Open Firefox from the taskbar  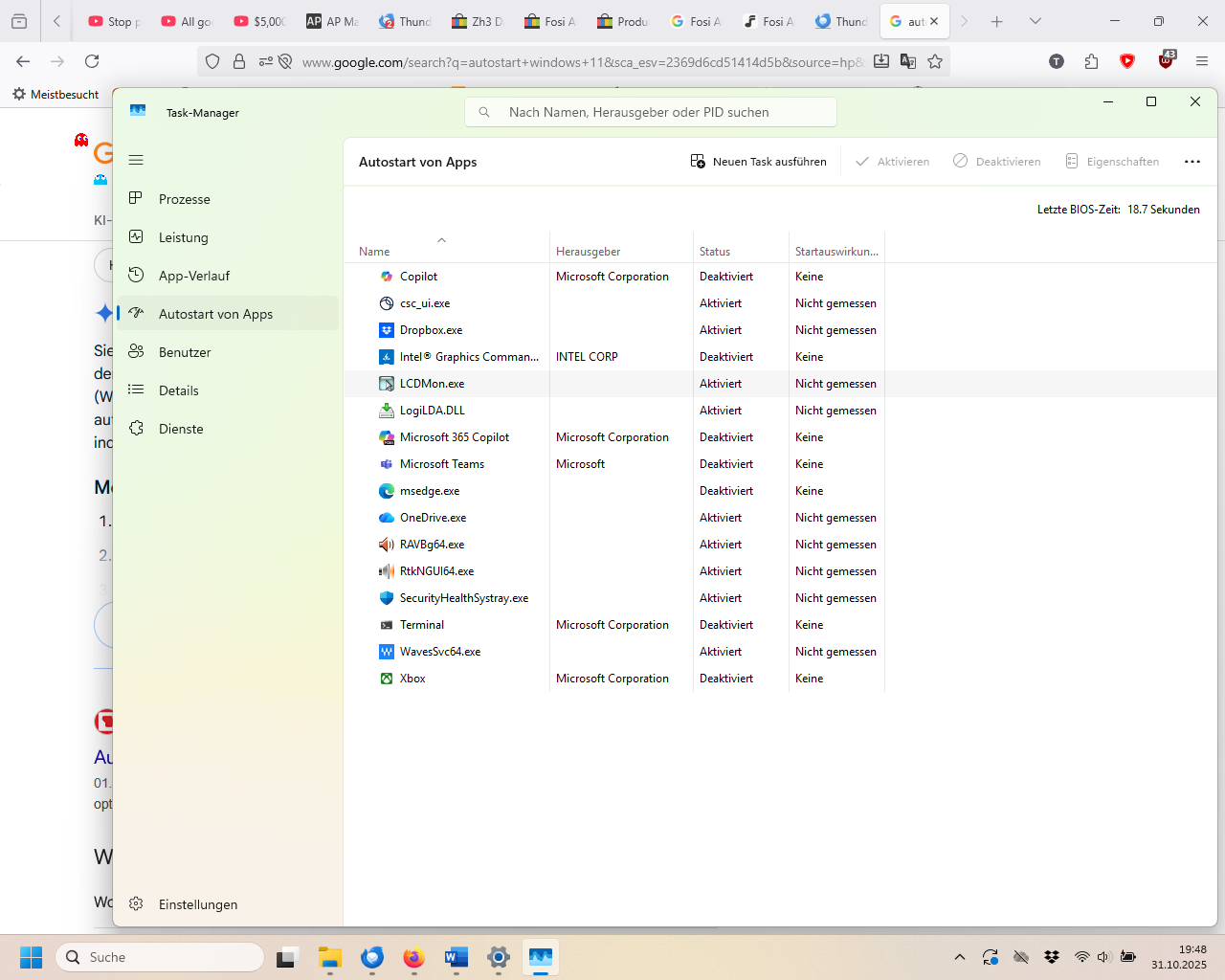[x=413, y=957]
